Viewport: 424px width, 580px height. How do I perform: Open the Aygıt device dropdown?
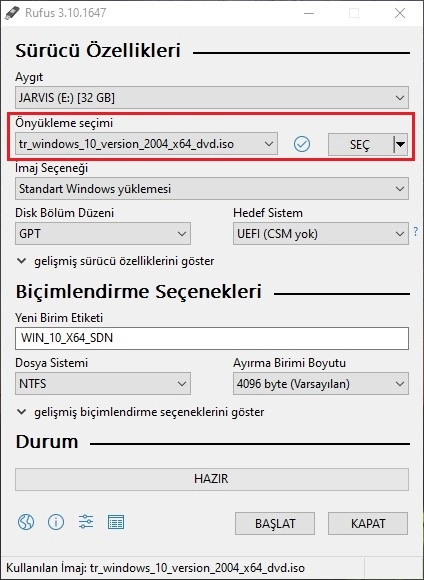(212, 98)
